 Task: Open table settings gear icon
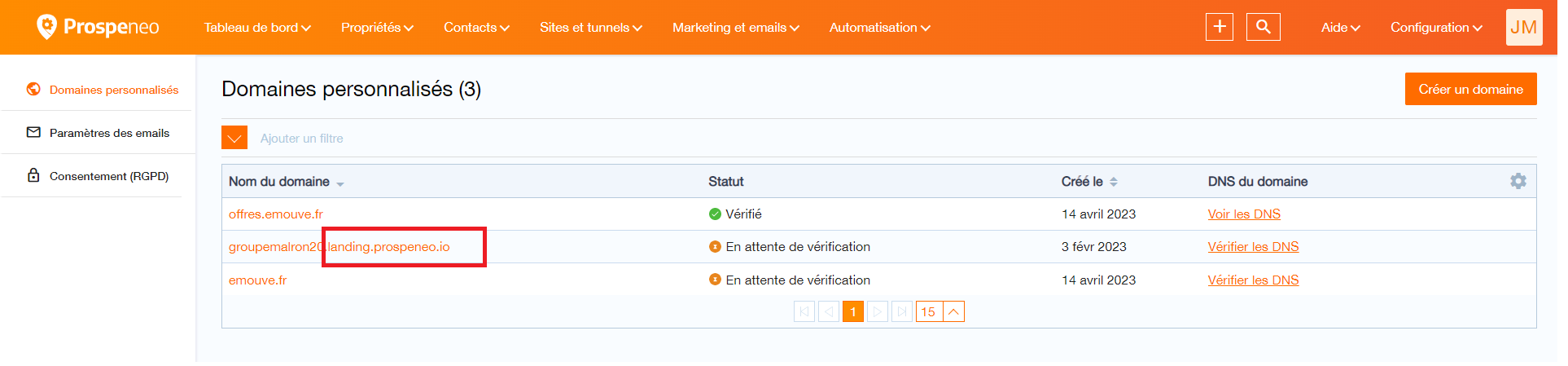coord(1518,181)
